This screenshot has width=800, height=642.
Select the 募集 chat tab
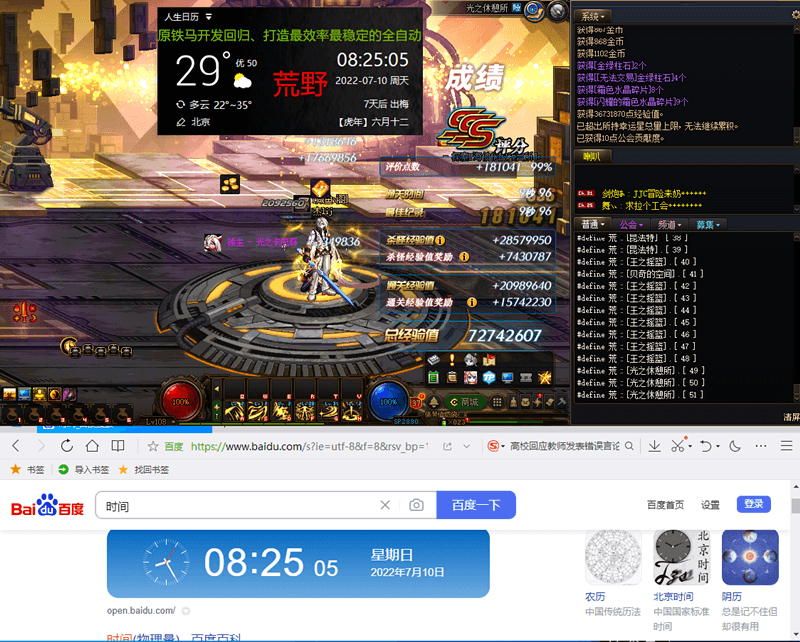[x=708, y=225]
